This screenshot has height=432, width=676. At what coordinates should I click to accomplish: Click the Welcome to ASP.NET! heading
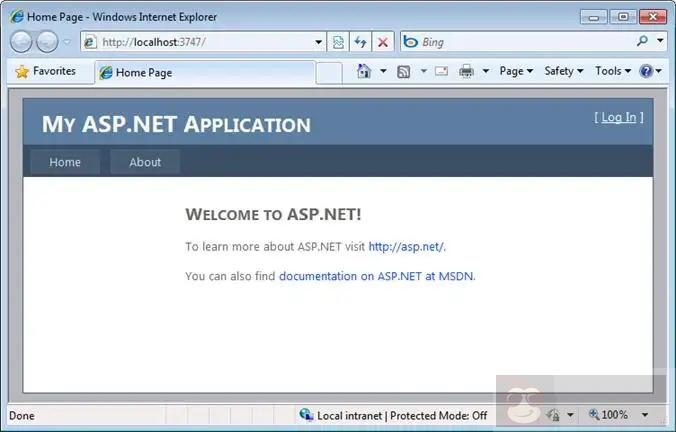[x=273, y=214]
